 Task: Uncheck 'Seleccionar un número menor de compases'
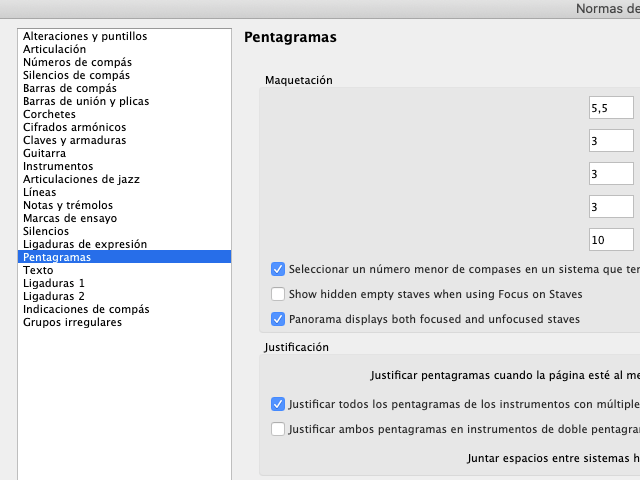click(x=278, y=269)
